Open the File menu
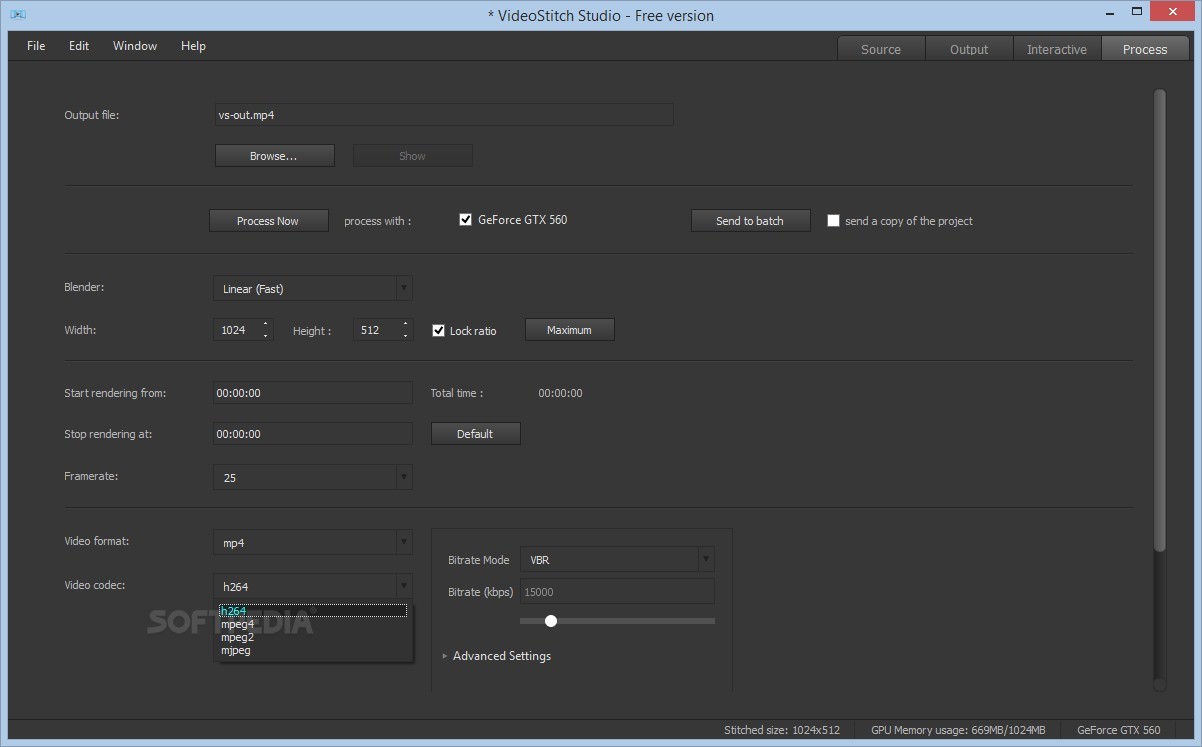Image resolution: width=1202 pixels, height=747 pixels. coord(36,46)
